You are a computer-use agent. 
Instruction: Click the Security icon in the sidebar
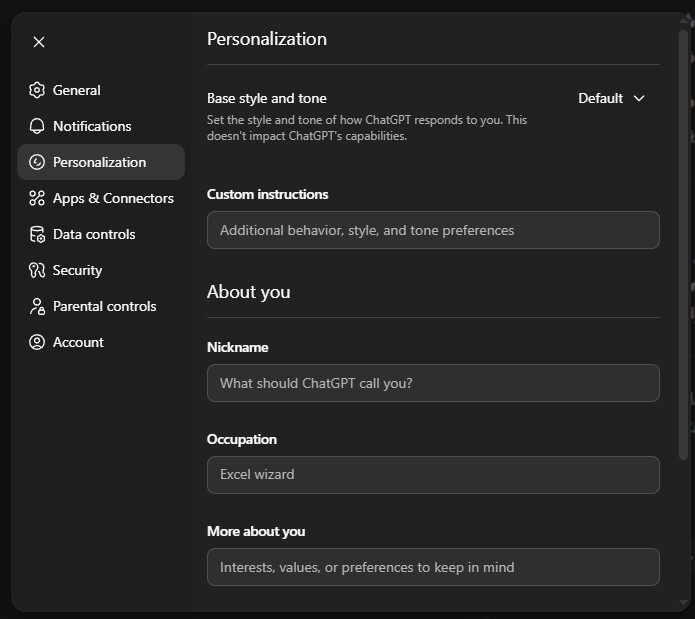click(37, 270)
